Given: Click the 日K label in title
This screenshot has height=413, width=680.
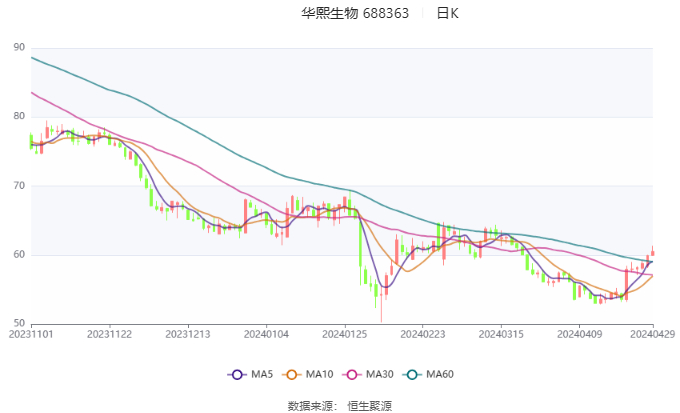Looking at the screenshot, I should pos(448,13).
